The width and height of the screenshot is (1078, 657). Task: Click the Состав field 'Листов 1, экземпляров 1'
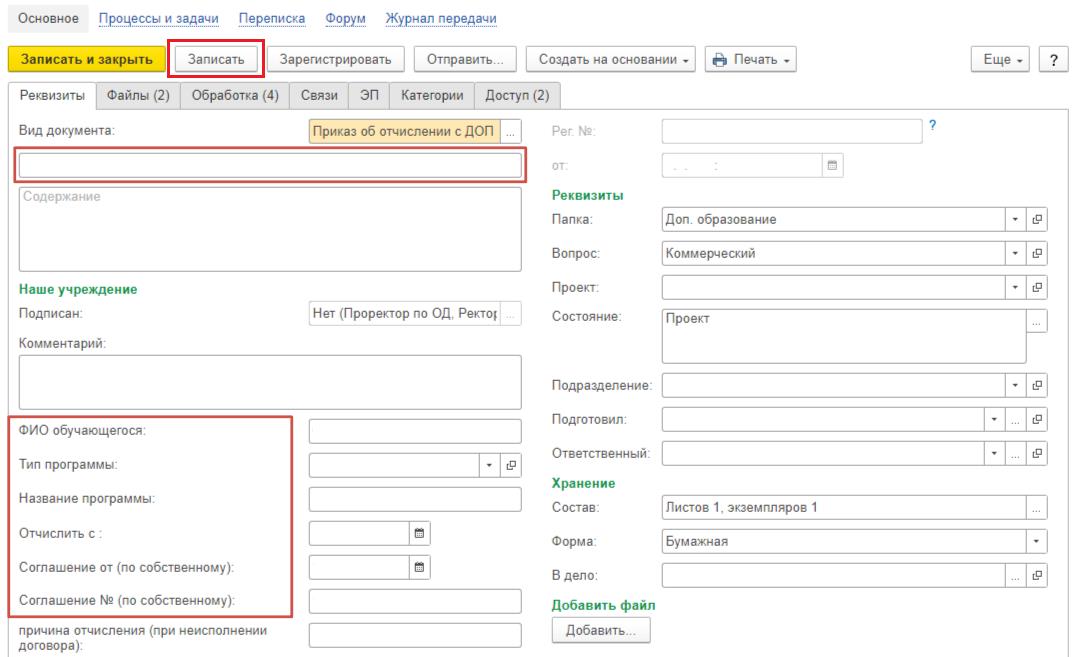click(844, 507)
